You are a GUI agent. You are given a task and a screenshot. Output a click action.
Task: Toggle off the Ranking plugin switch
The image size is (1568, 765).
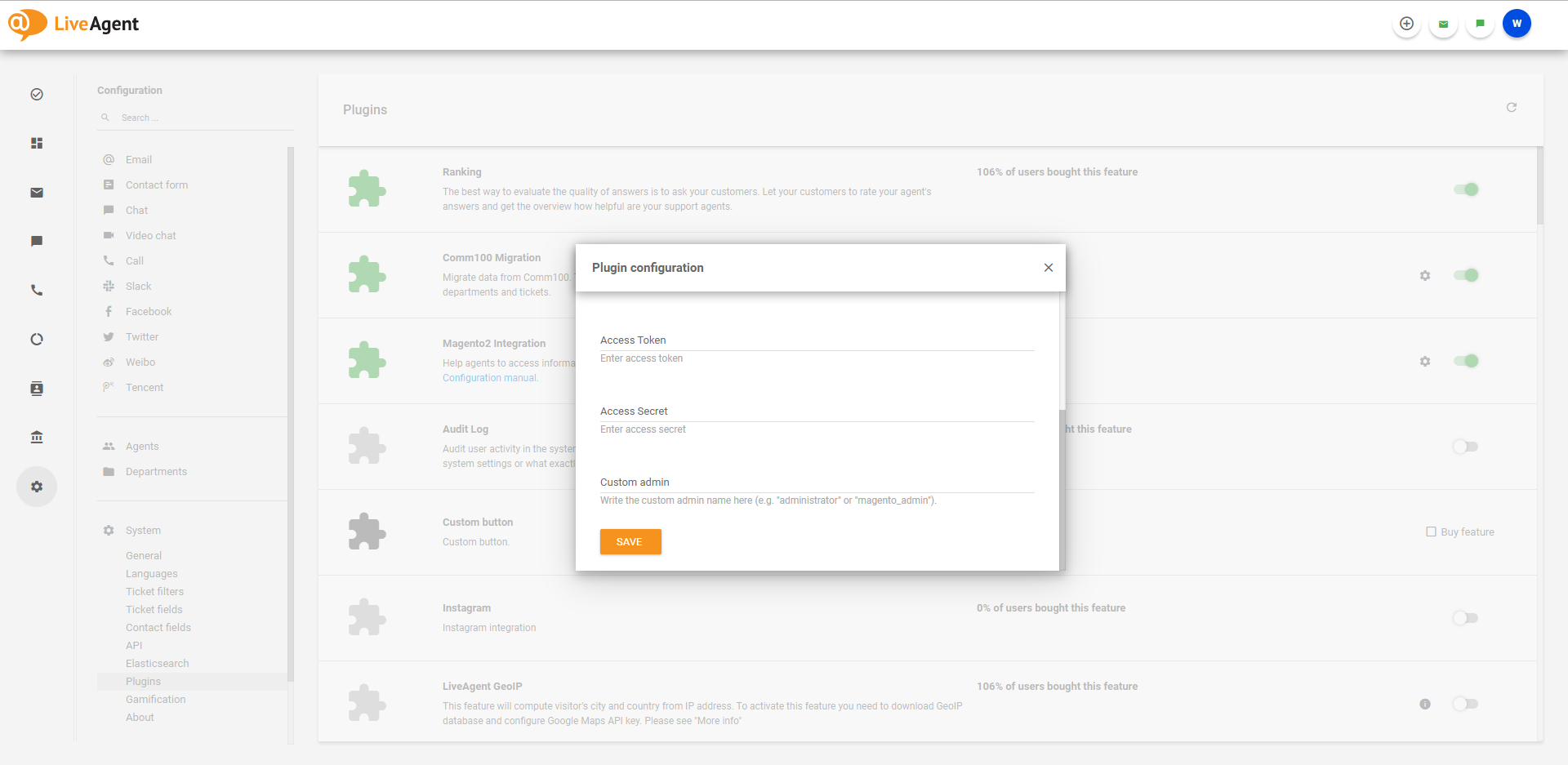click(x=1466, y=189)
